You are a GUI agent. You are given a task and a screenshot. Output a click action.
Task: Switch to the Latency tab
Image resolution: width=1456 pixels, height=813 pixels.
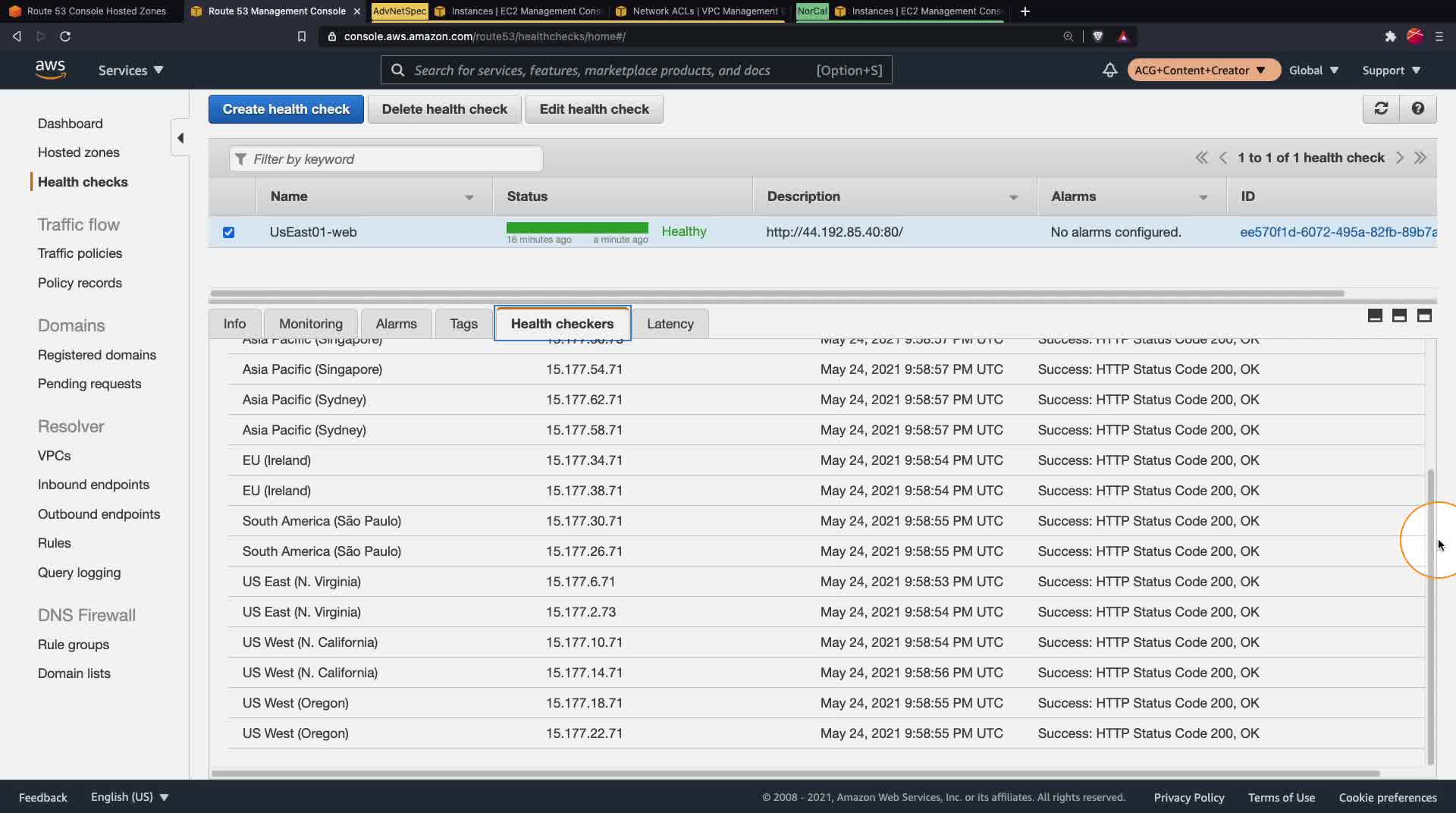pos(670,324)
